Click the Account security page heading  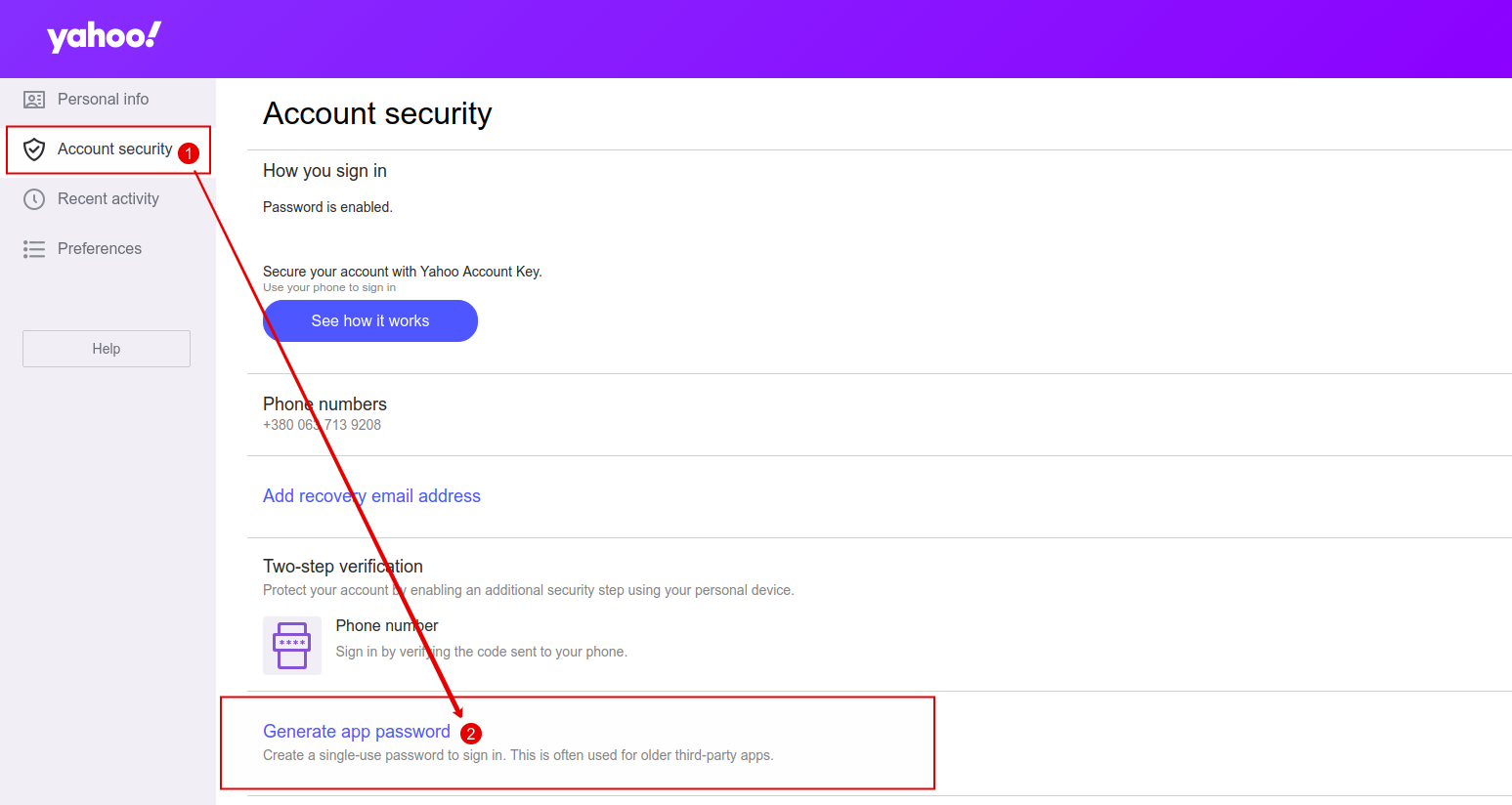tap(377, 113)
